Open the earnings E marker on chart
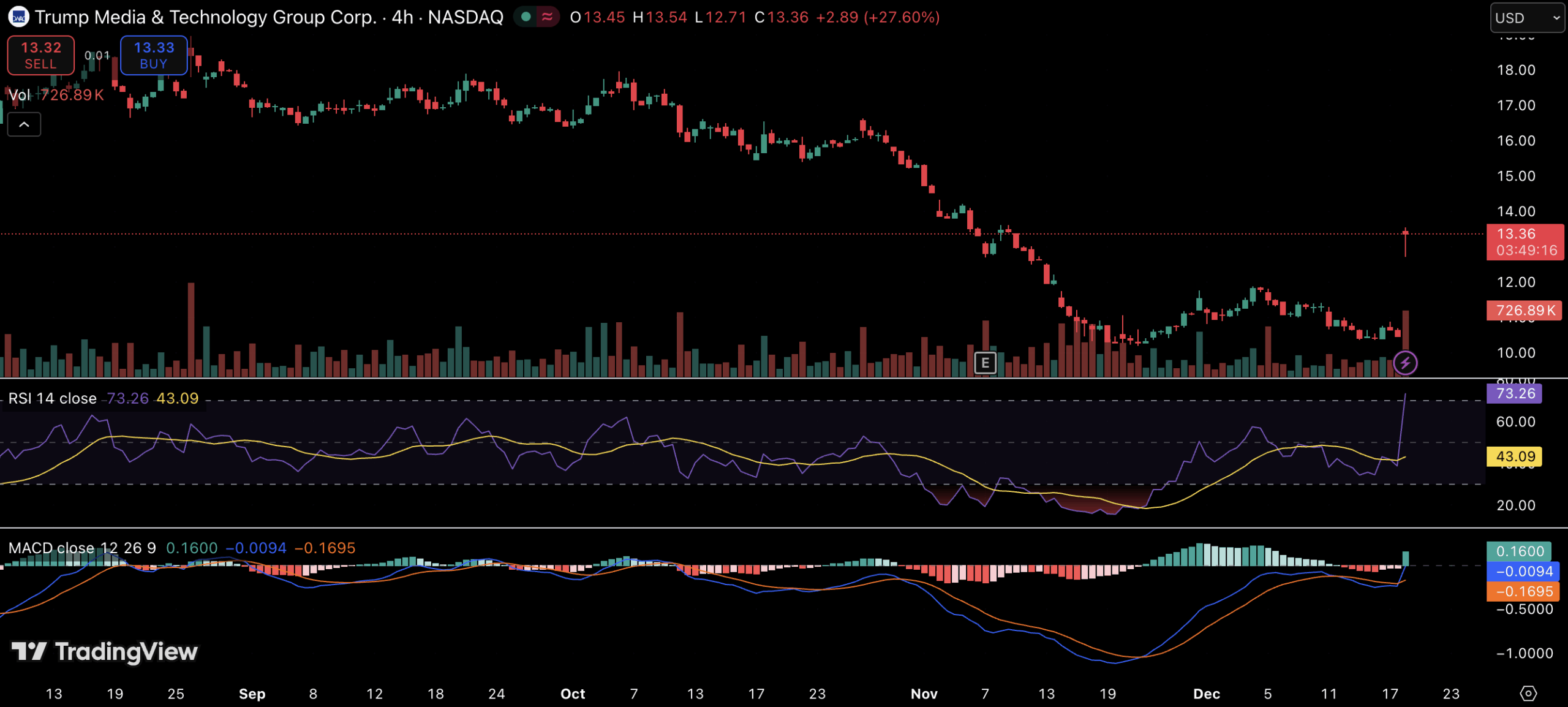The image size is (1568, 707). [x=985, y=363]
